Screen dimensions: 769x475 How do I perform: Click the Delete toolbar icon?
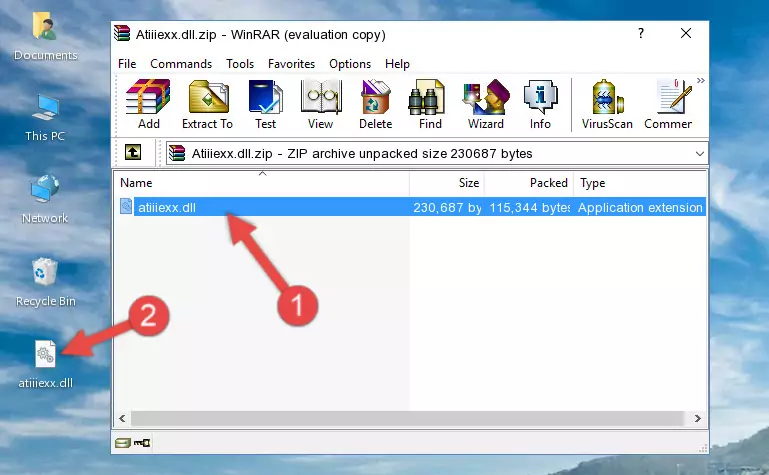(375, 104)
